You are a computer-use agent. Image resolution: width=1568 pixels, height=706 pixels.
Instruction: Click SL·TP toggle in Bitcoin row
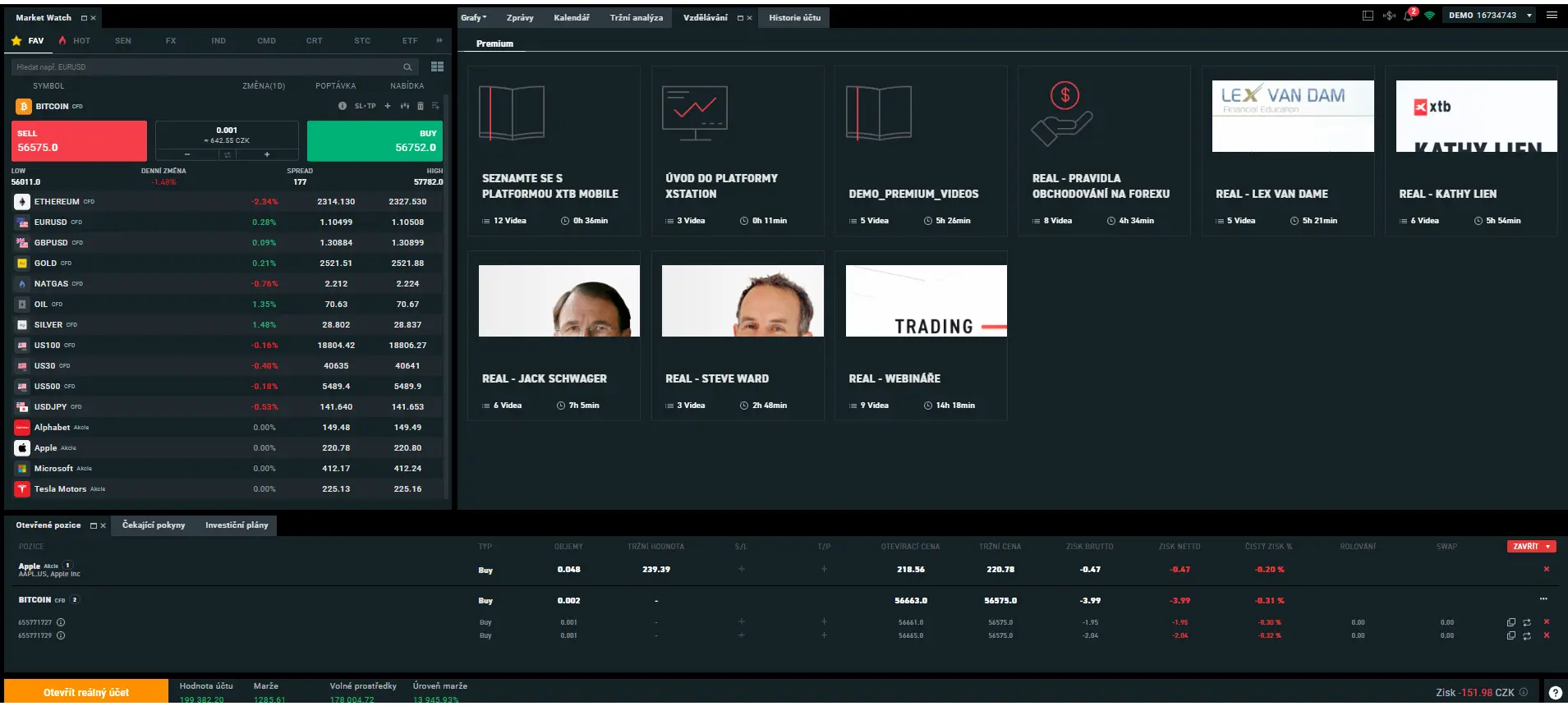point(366,106)
